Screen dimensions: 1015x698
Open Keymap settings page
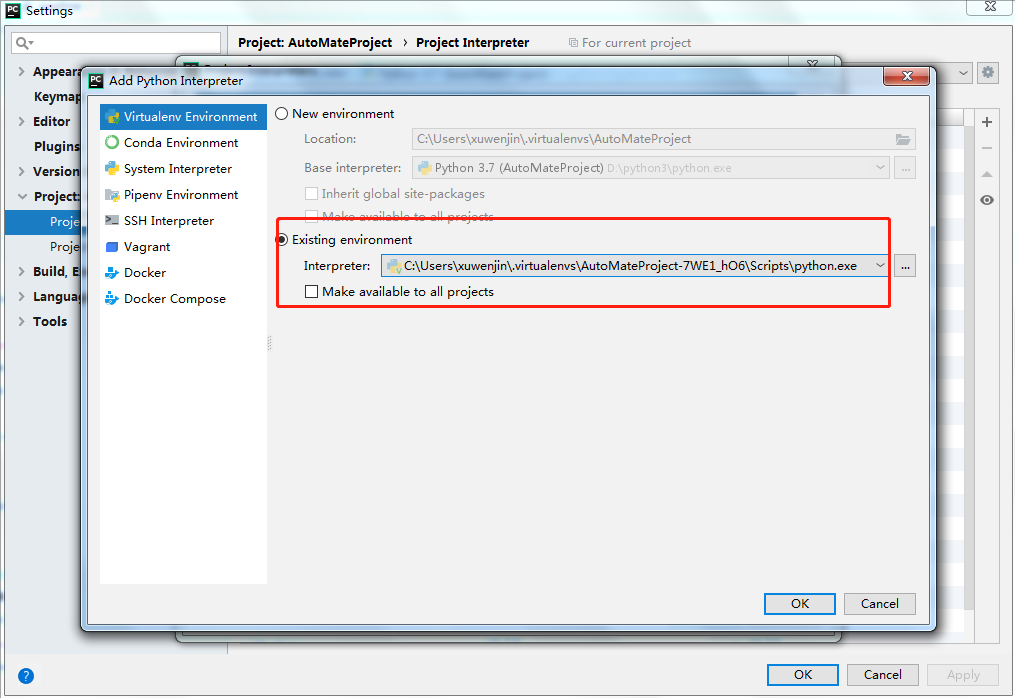tap(57, 96)
